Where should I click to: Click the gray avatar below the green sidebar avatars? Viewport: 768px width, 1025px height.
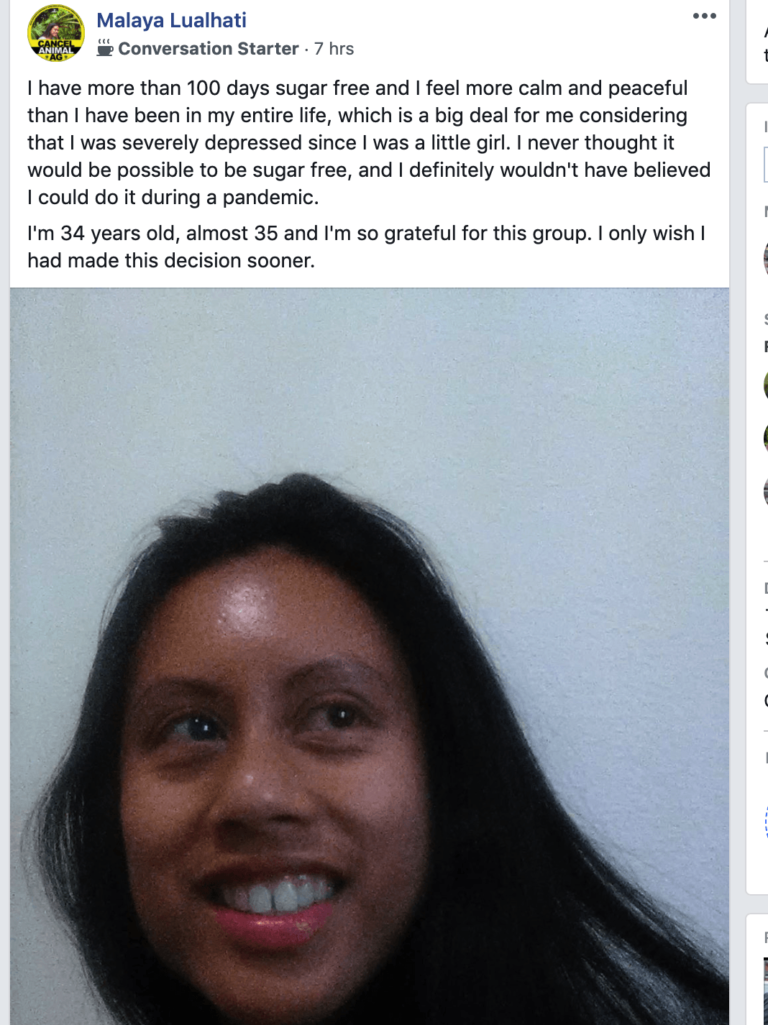(765, 490)
